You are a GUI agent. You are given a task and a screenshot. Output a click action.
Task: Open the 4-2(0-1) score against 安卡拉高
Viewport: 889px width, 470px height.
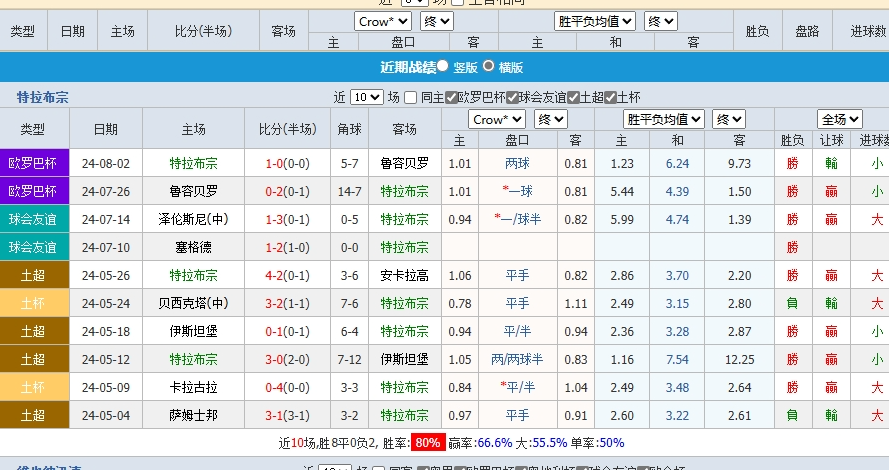point(287,275)
